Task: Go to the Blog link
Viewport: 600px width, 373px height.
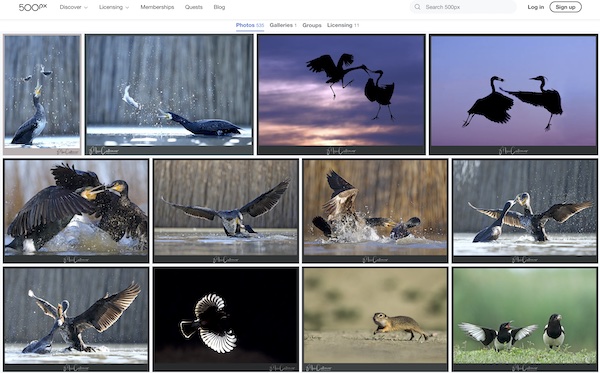Action: tap(219, 7)
